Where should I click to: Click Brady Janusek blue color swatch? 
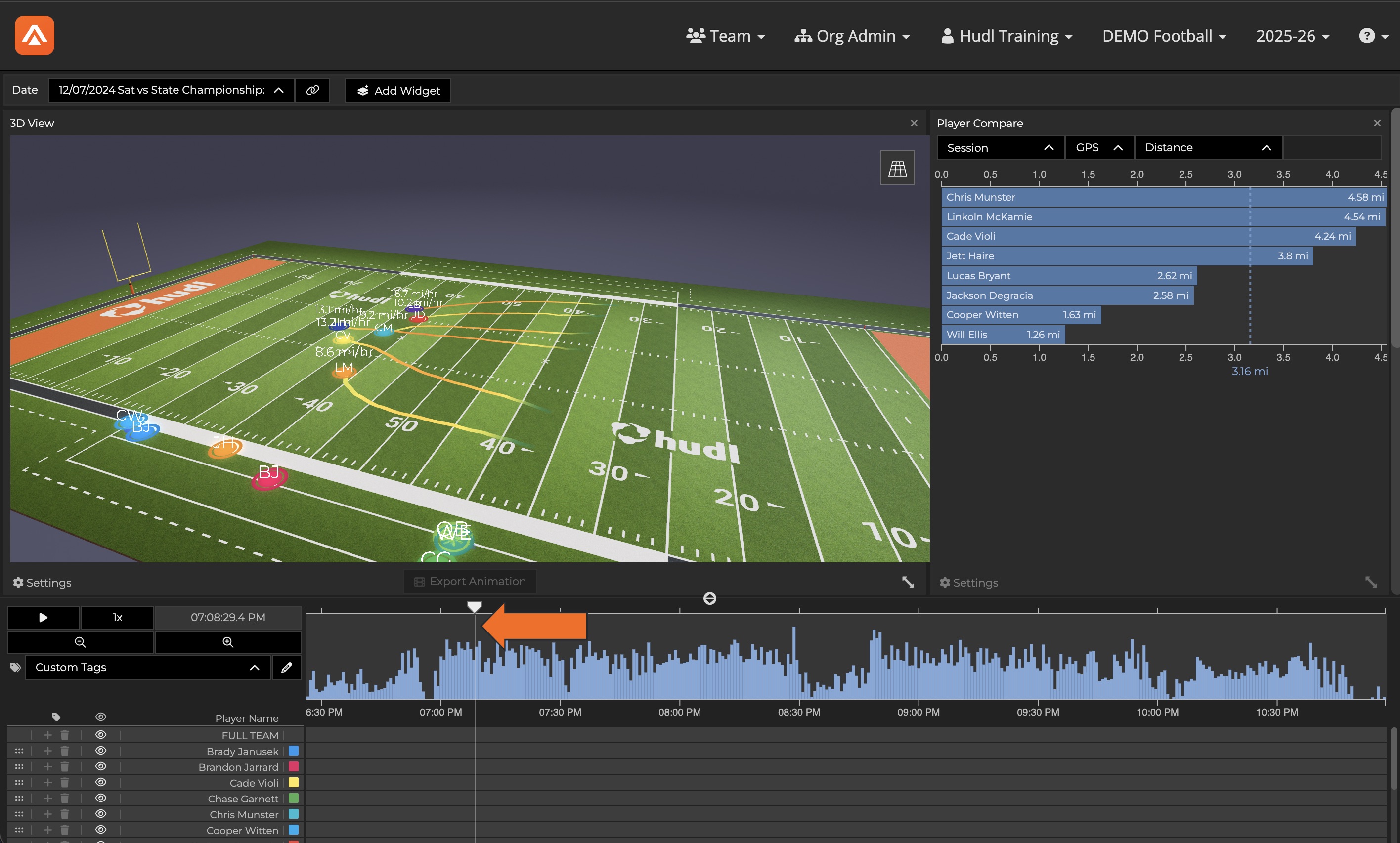tap(294, 751)
